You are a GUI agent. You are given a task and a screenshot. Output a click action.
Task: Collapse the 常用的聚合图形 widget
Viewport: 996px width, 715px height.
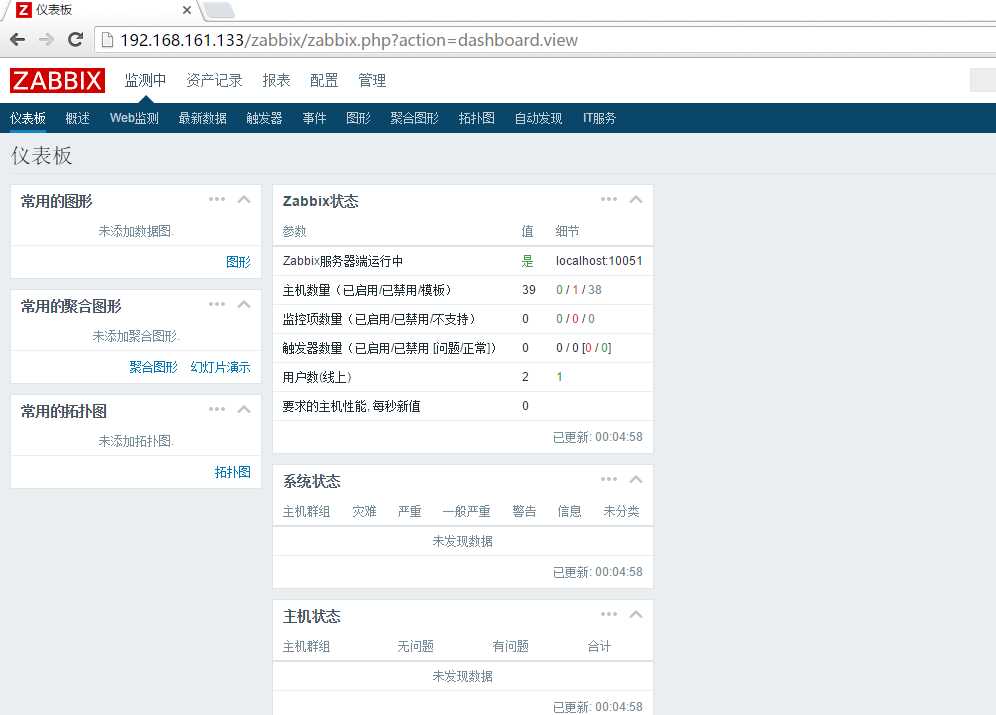244,304
